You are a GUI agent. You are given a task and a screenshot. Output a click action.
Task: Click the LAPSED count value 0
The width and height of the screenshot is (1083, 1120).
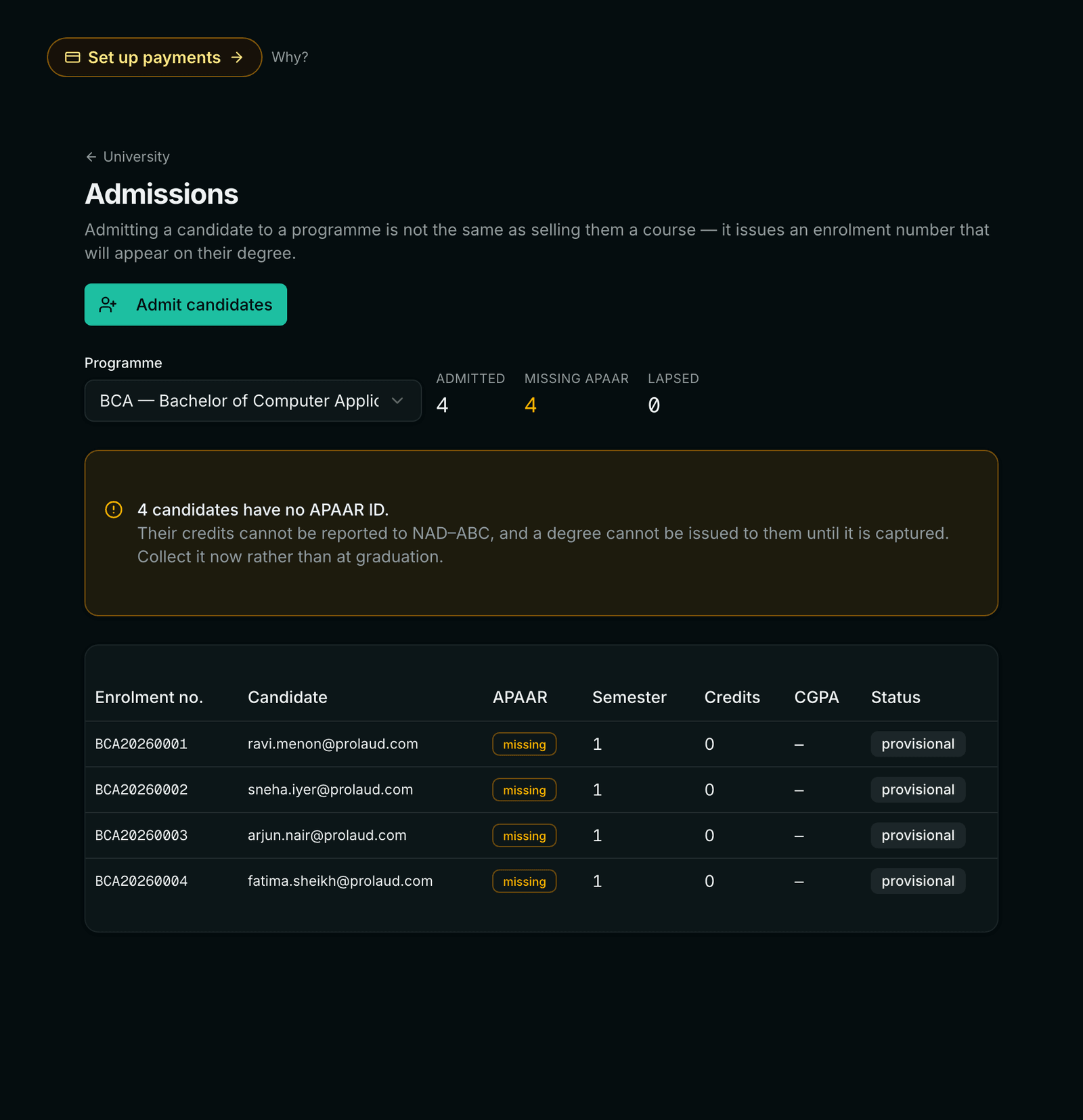[x=654, y=405]
